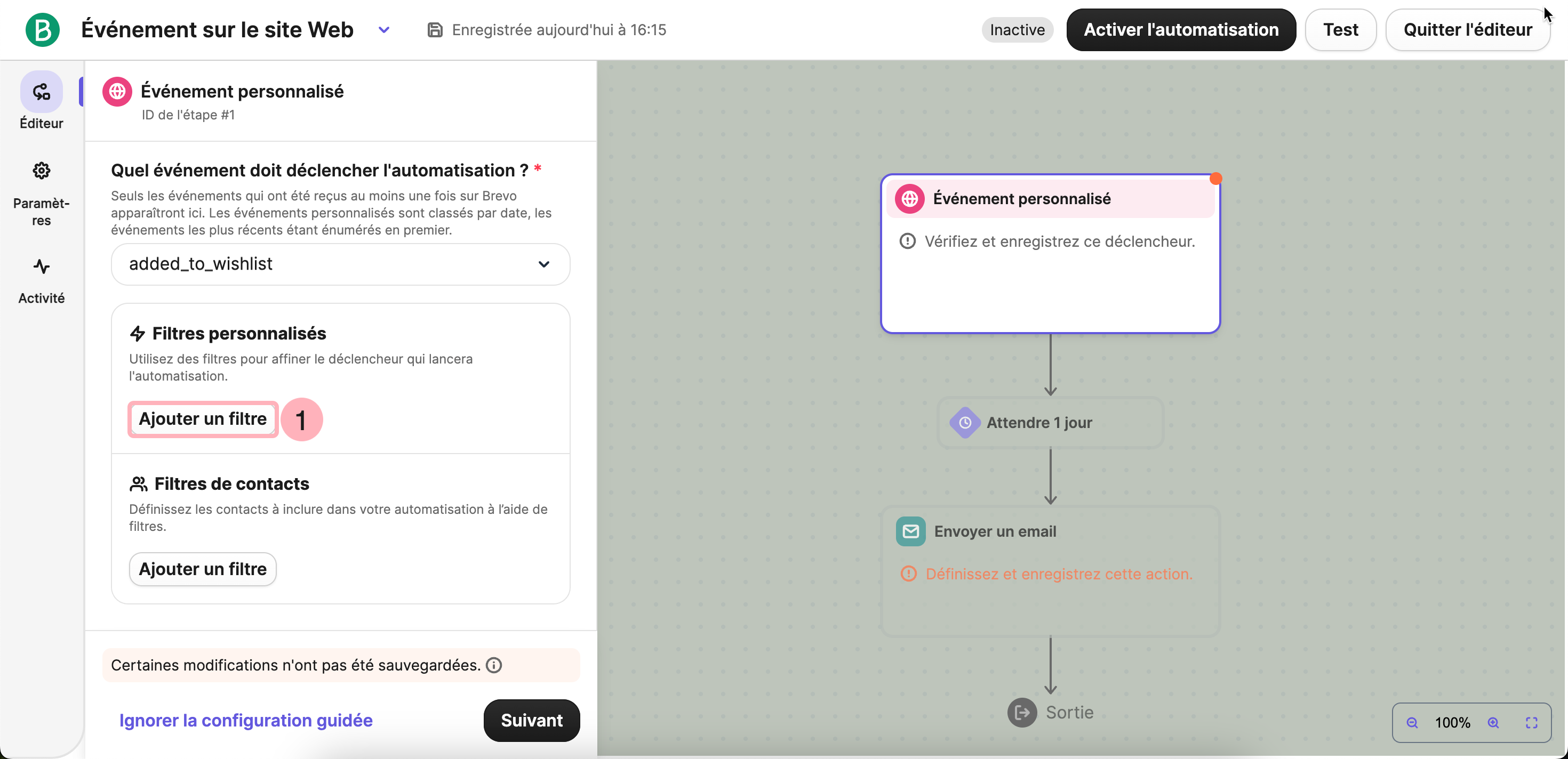The image size is (1568, 759).
Task: Open the Paramètres gear tab
Action: pyautogui.click(x=42, y=171)
